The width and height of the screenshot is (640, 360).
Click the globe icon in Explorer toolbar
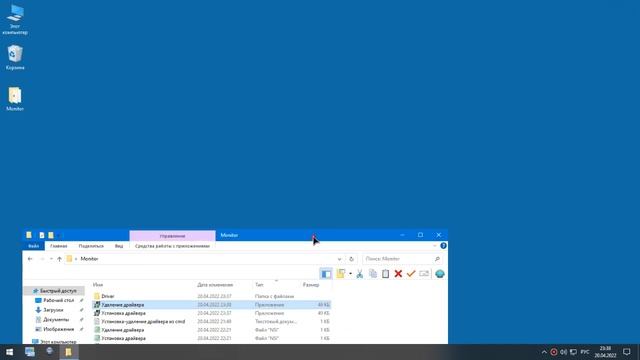click(x=440, y=274)
